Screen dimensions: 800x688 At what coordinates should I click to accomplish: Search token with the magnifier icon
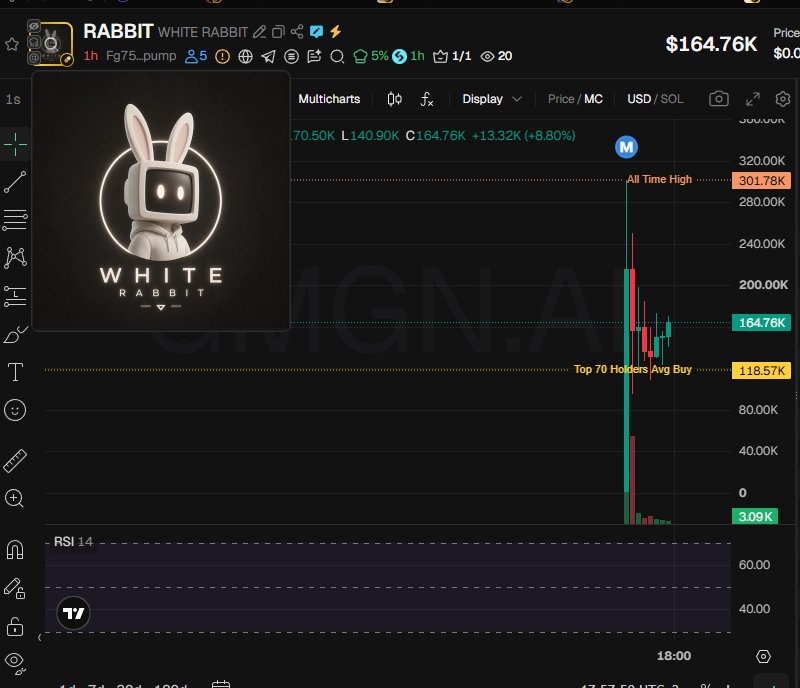tap(337, 56)
